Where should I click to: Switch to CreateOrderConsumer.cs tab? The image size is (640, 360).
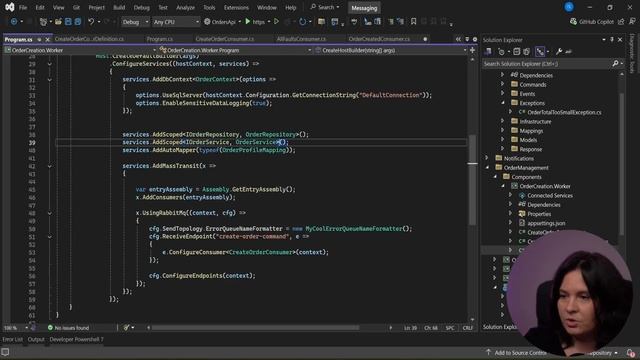[225, 39]
